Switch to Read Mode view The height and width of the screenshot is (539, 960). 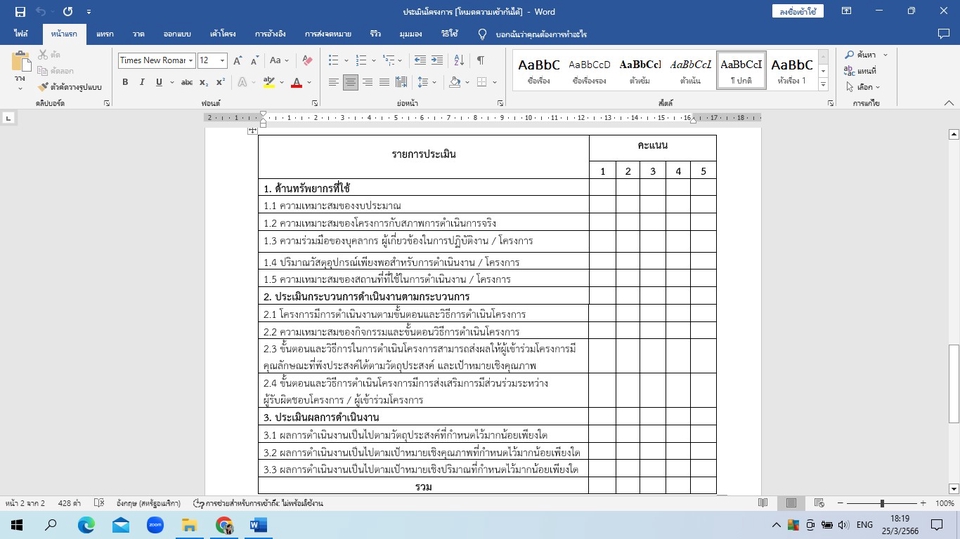(763, 503)
